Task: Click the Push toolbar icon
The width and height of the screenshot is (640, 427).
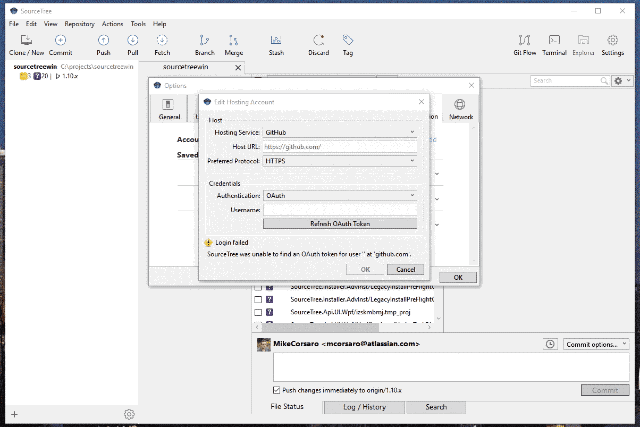Action: 103,45
